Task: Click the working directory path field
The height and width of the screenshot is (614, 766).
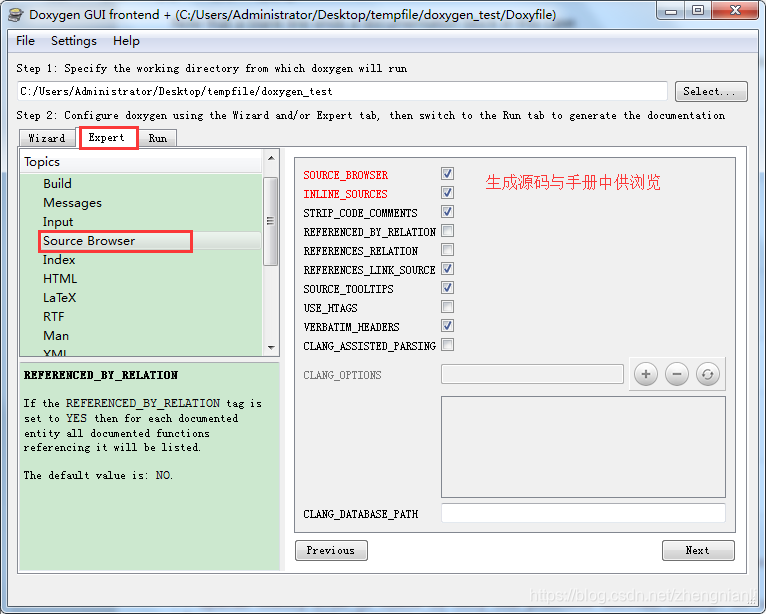Action: (342, 91)
